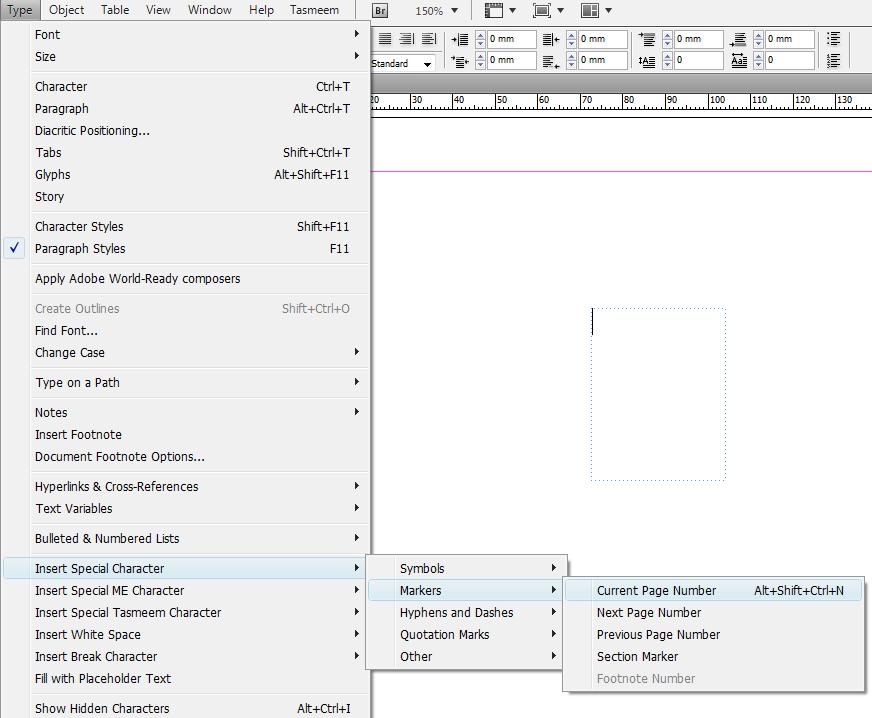Expand the Font submenu
The image size is (872, 718).
[186, 34]
